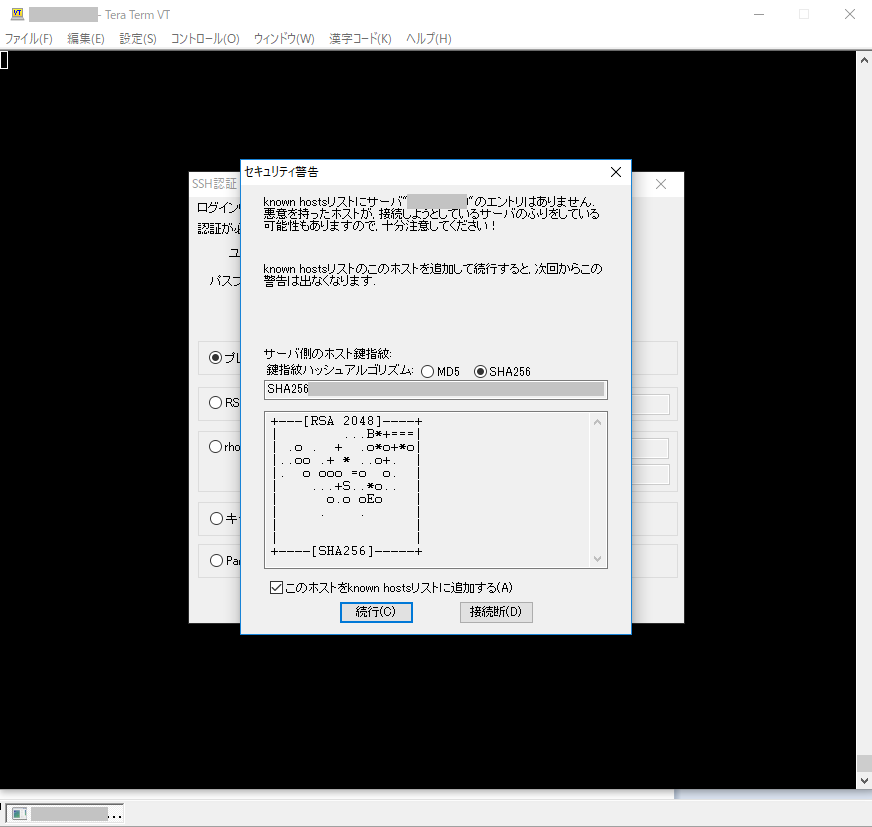Click the up arrow of the key fingerprint scrollbar
The width and height of the screenshot is (872, 827).
pos(597,421)
